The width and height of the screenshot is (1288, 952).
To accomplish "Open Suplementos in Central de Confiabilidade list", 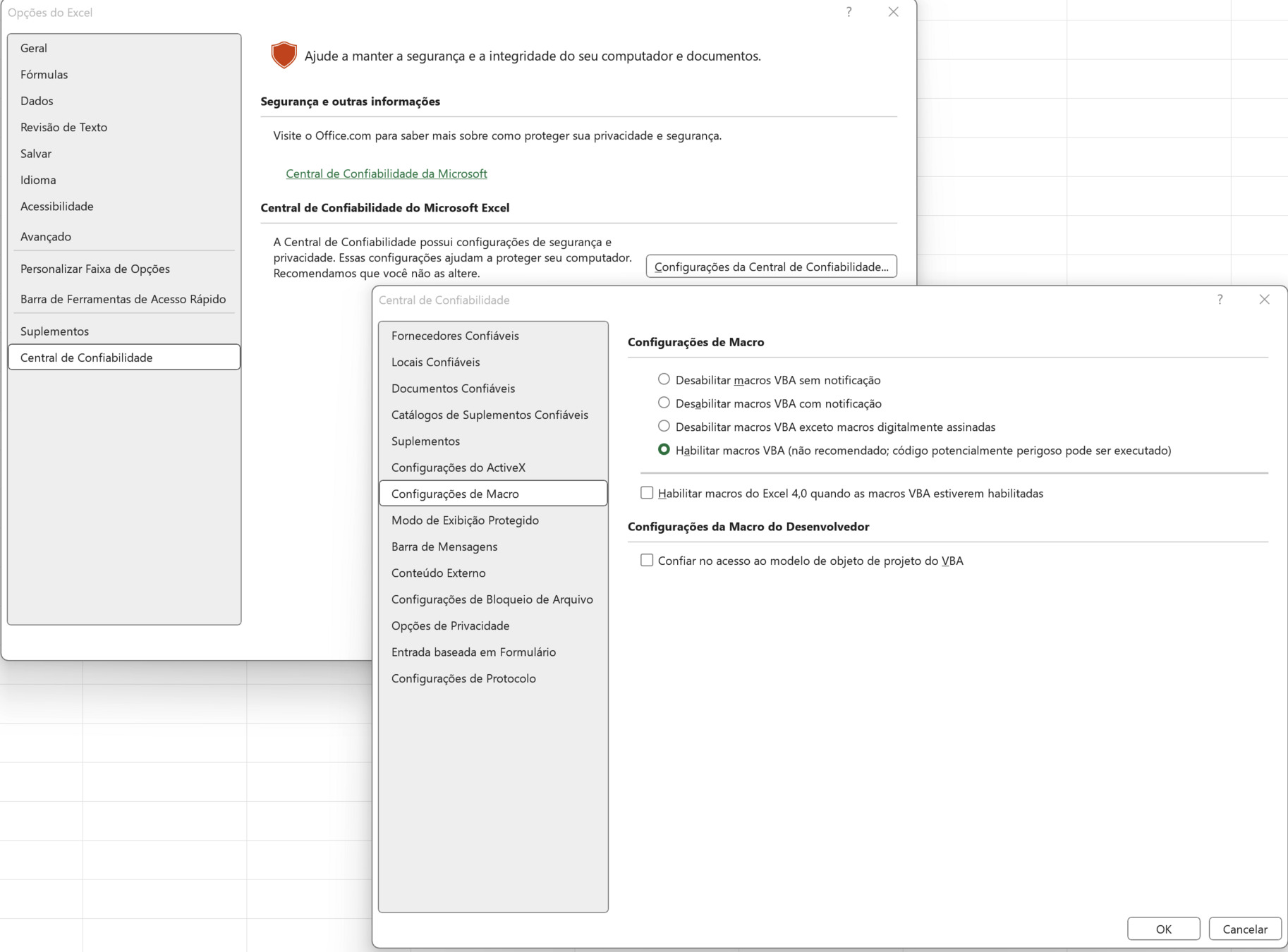I will click(493, 441).
